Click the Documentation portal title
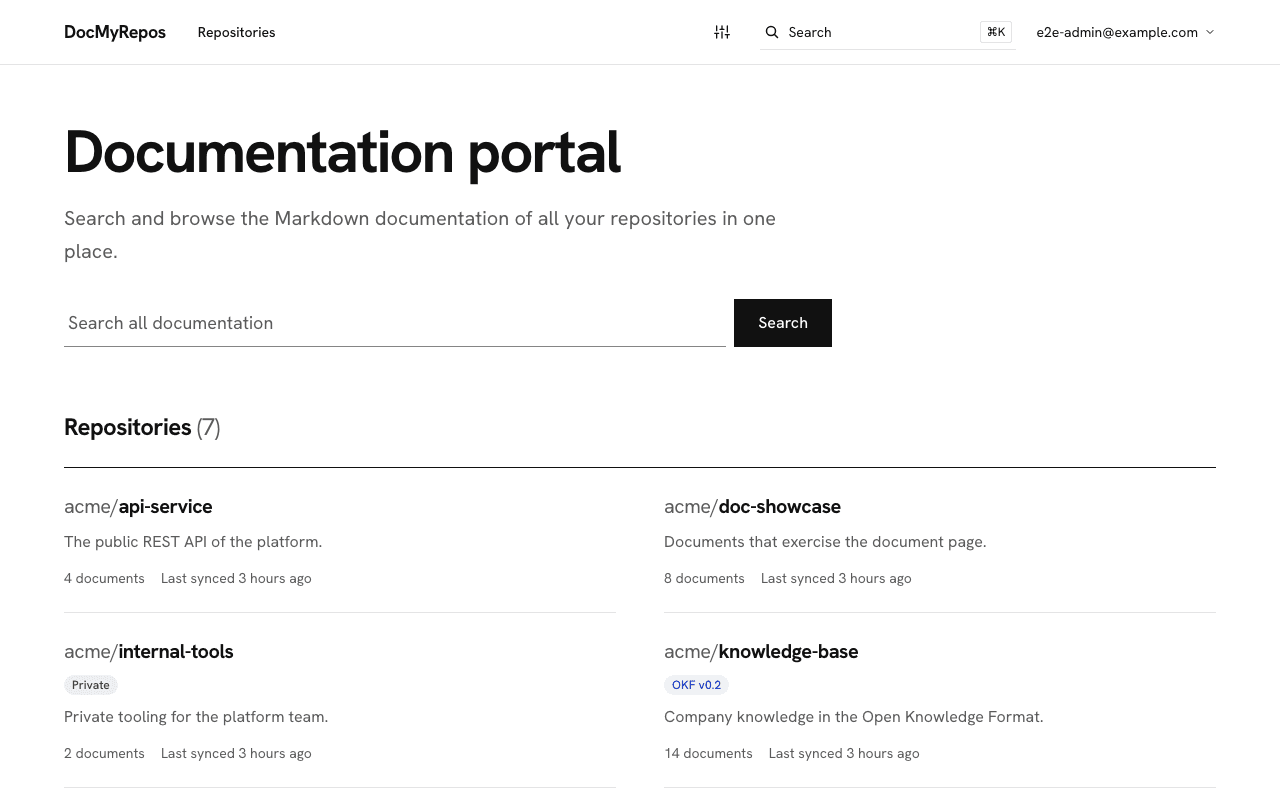This screenshot has height=800, width=1280. (x=342, y=152)
